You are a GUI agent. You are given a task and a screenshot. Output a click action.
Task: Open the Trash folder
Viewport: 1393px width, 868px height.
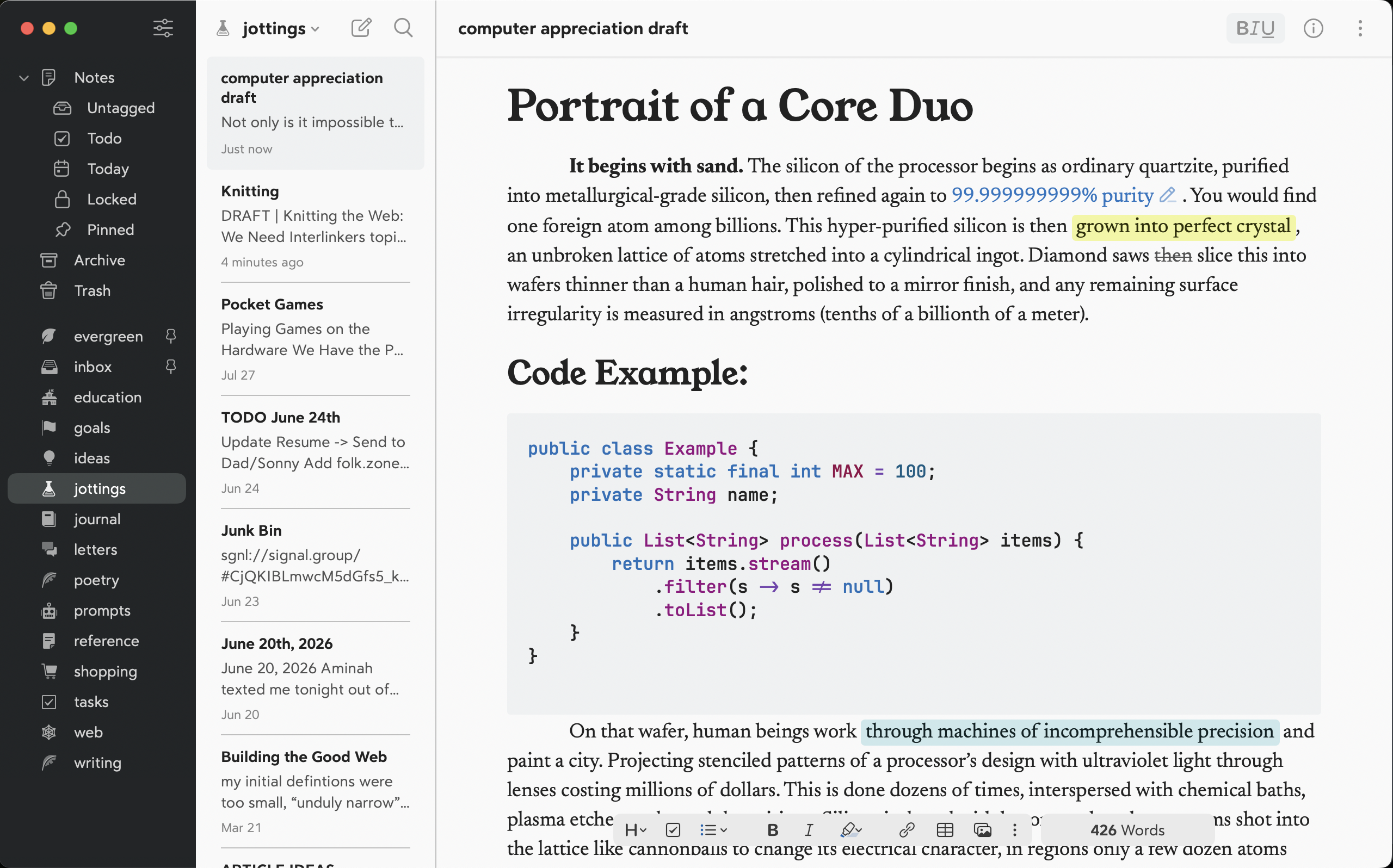(x=92, y=290)
